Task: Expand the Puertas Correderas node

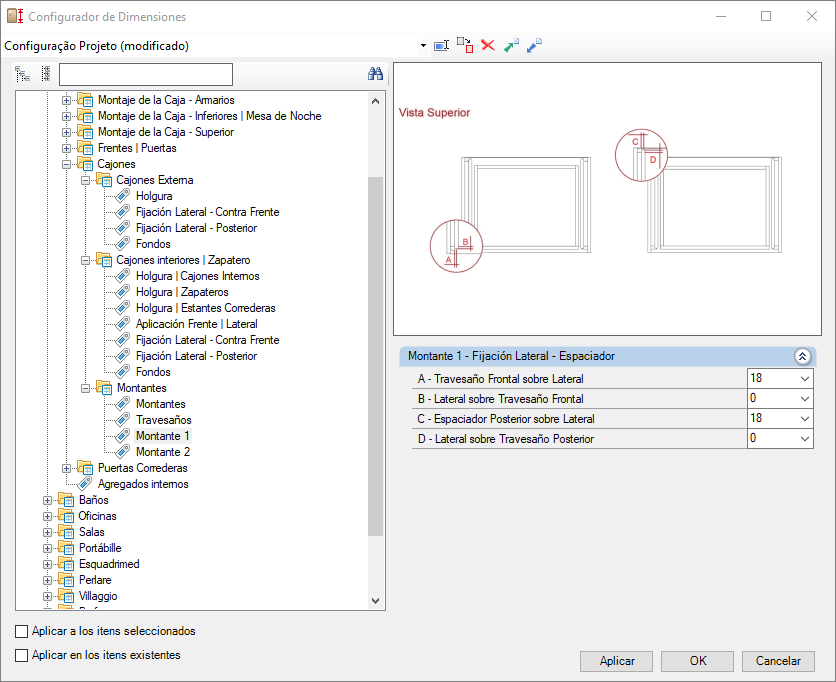Action: click(x=66, y=468)
